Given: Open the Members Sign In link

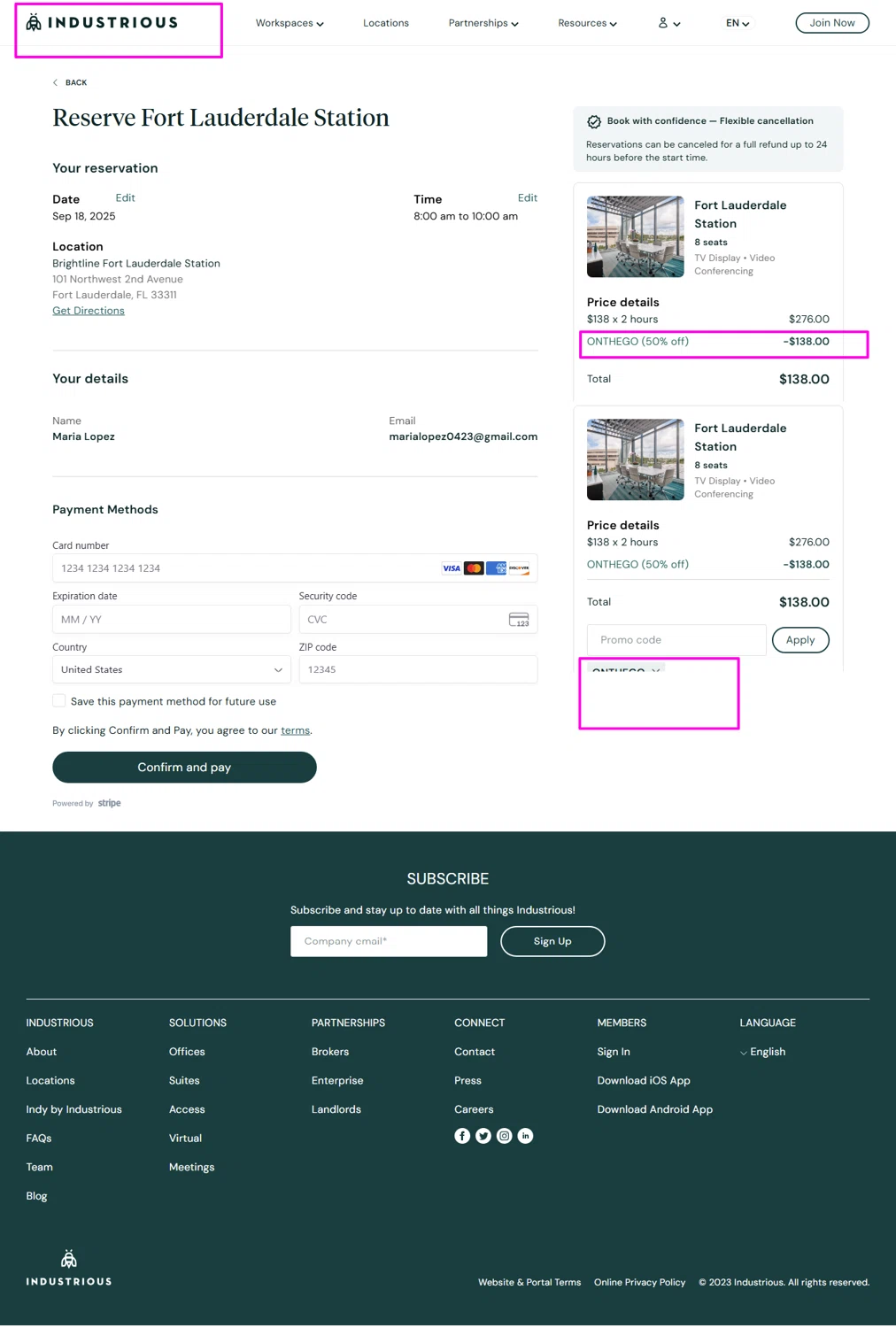Looking at the screenshot, I should point(614,1052).
